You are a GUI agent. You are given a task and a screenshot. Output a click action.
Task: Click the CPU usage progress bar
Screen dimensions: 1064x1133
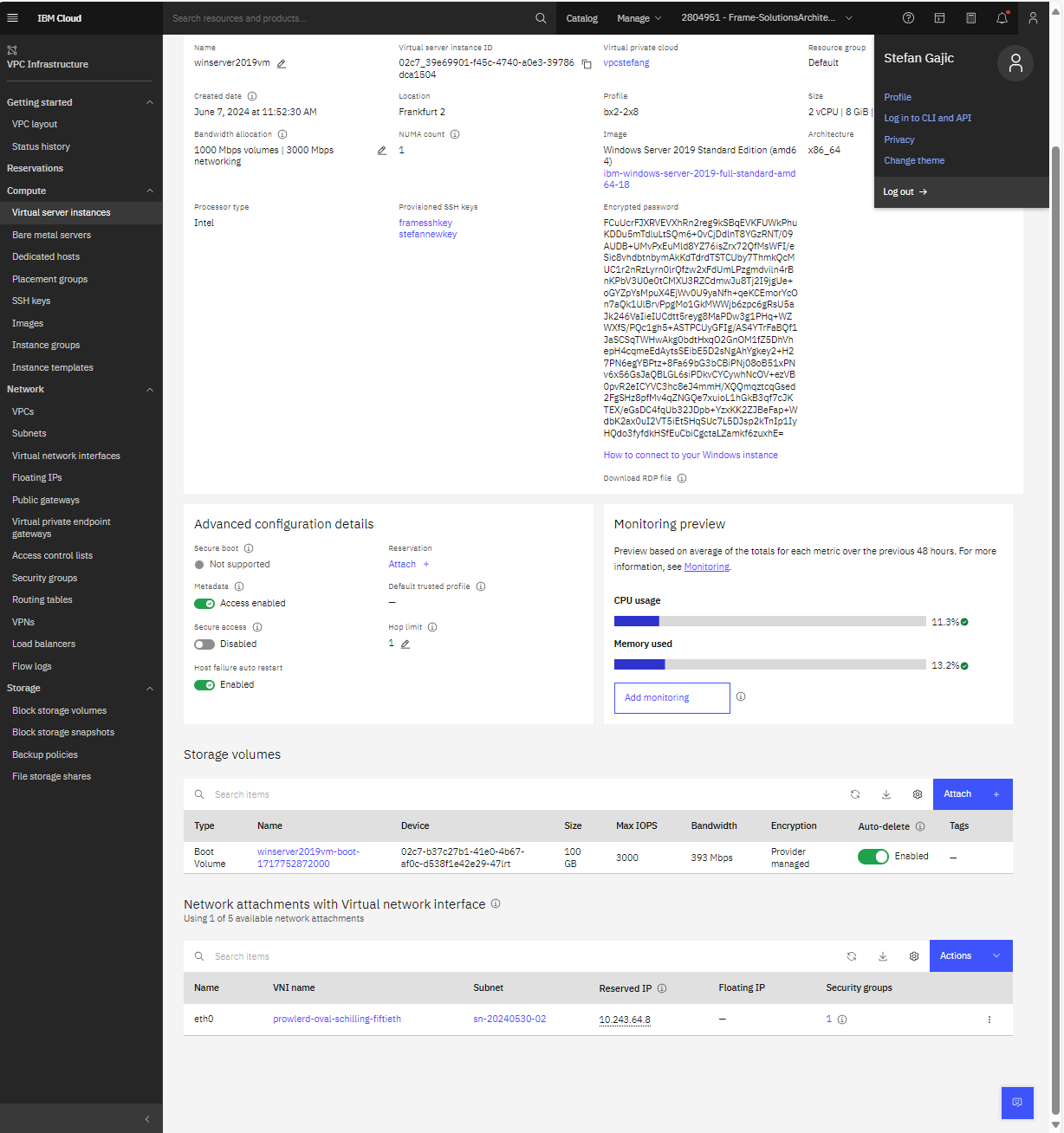[770, 620]
